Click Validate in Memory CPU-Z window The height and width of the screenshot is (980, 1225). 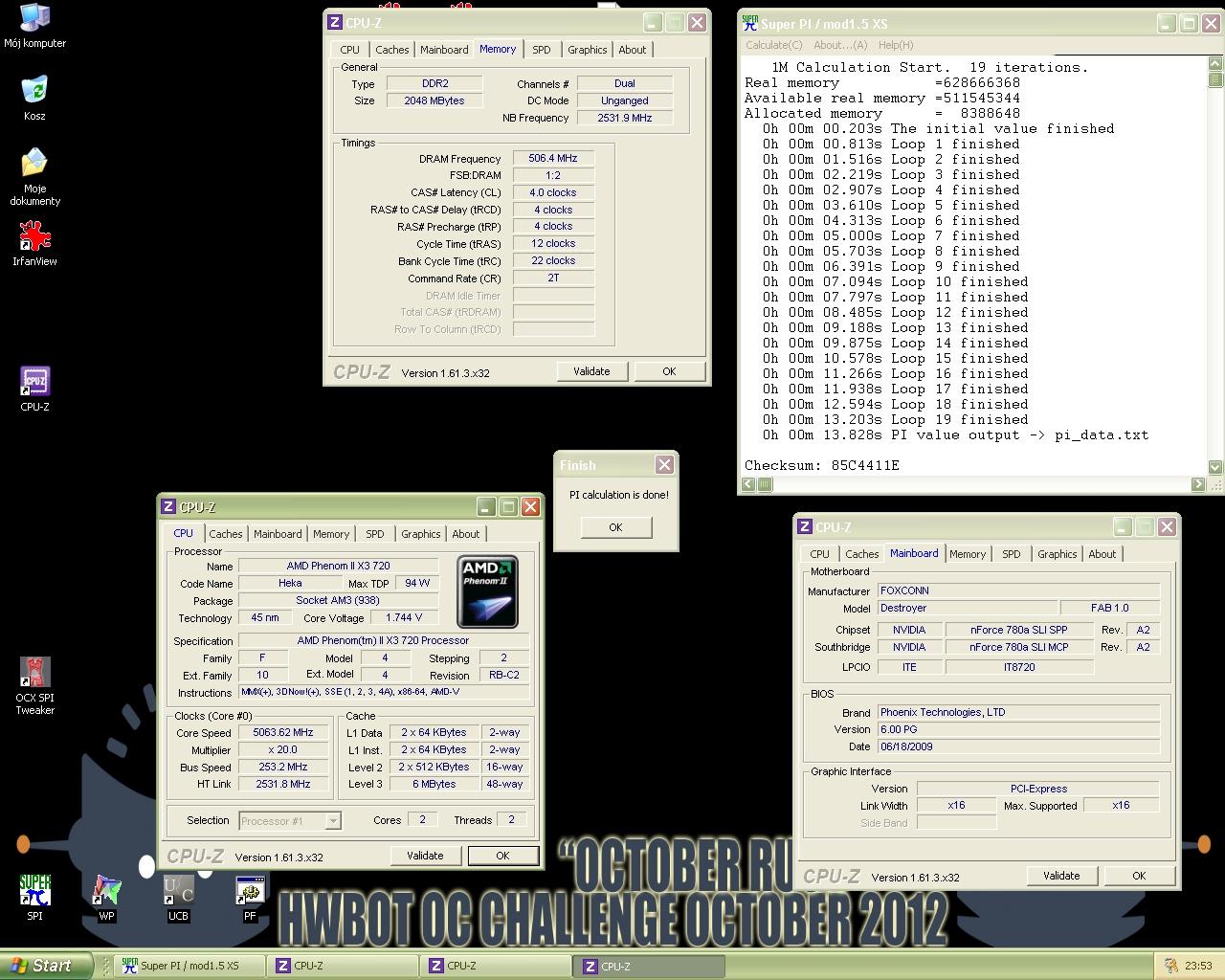[x=591, y=371]
